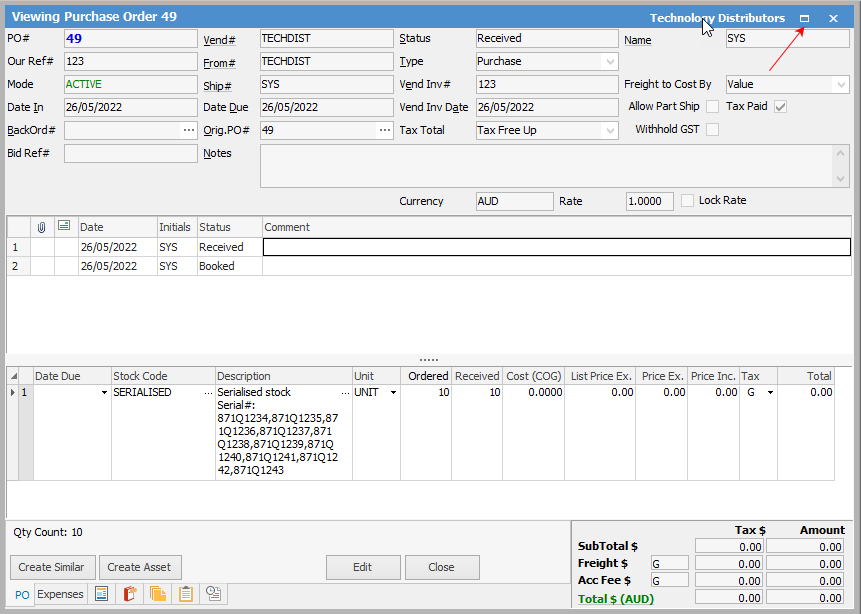
Task: Open the orange stacked pages tab icon
Action: (157, 594)
